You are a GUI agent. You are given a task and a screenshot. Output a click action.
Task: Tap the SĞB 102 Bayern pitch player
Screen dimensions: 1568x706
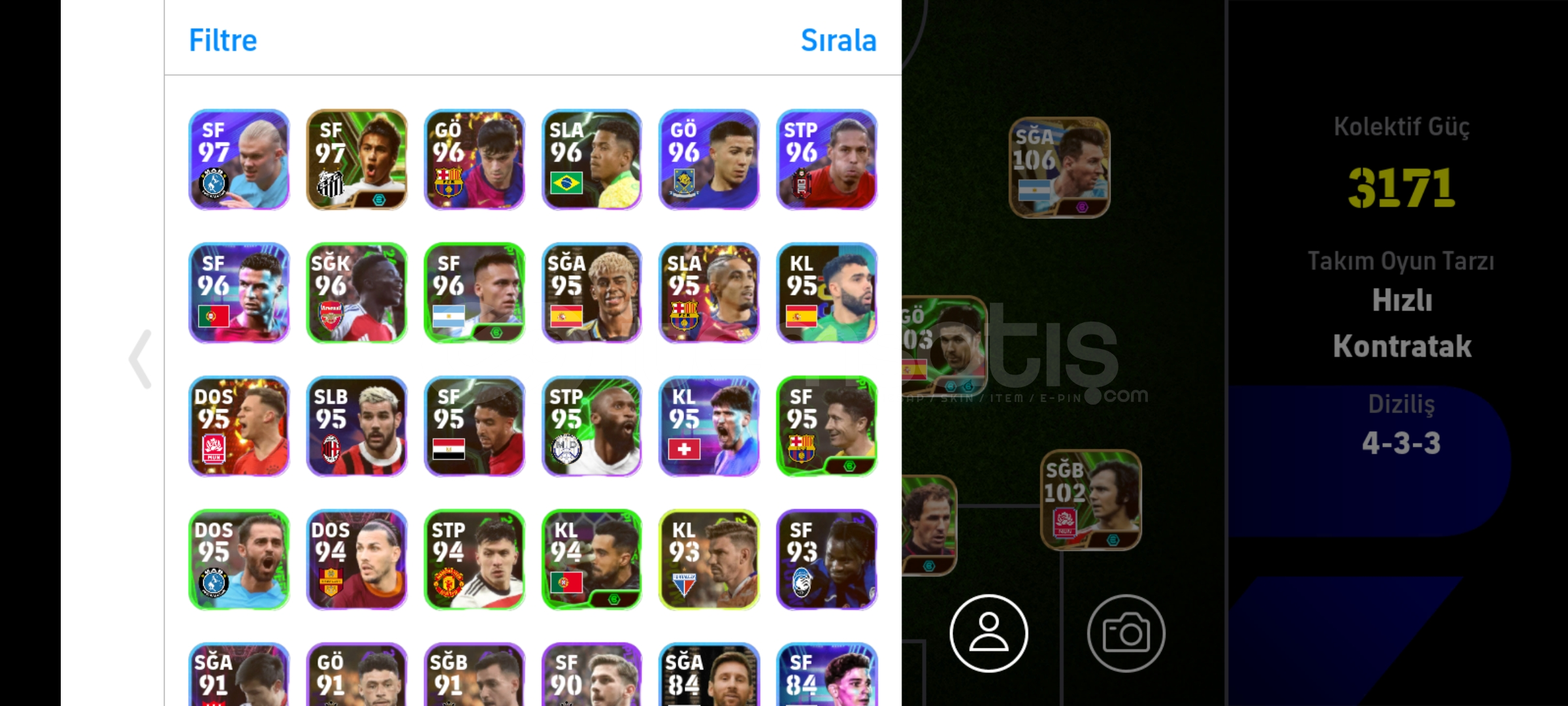1091,500
